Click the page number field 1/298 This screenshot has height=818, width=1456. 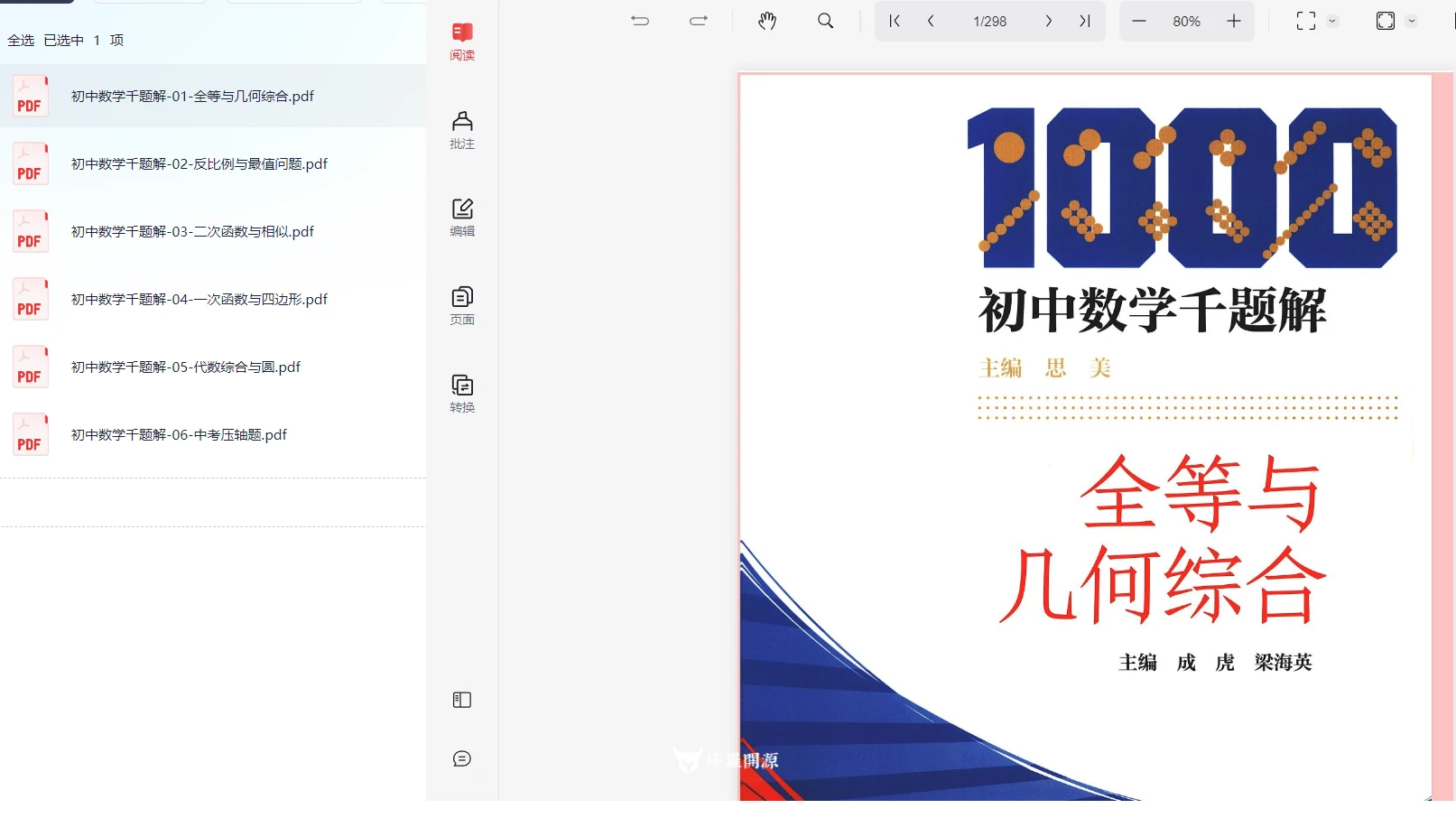pyautogui.click(x=989, y=22)
